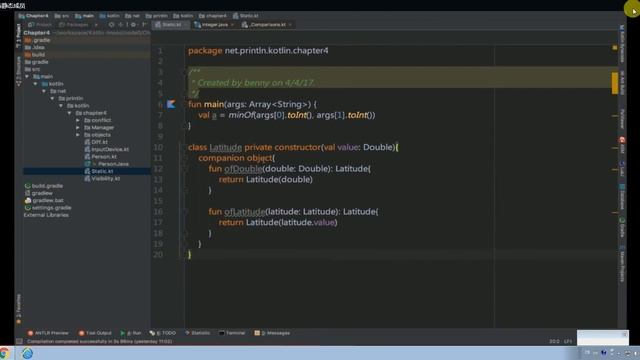Open InputDevice.kt in the project tree
This screenshot has width=640, height=360.
click(107, 149)
